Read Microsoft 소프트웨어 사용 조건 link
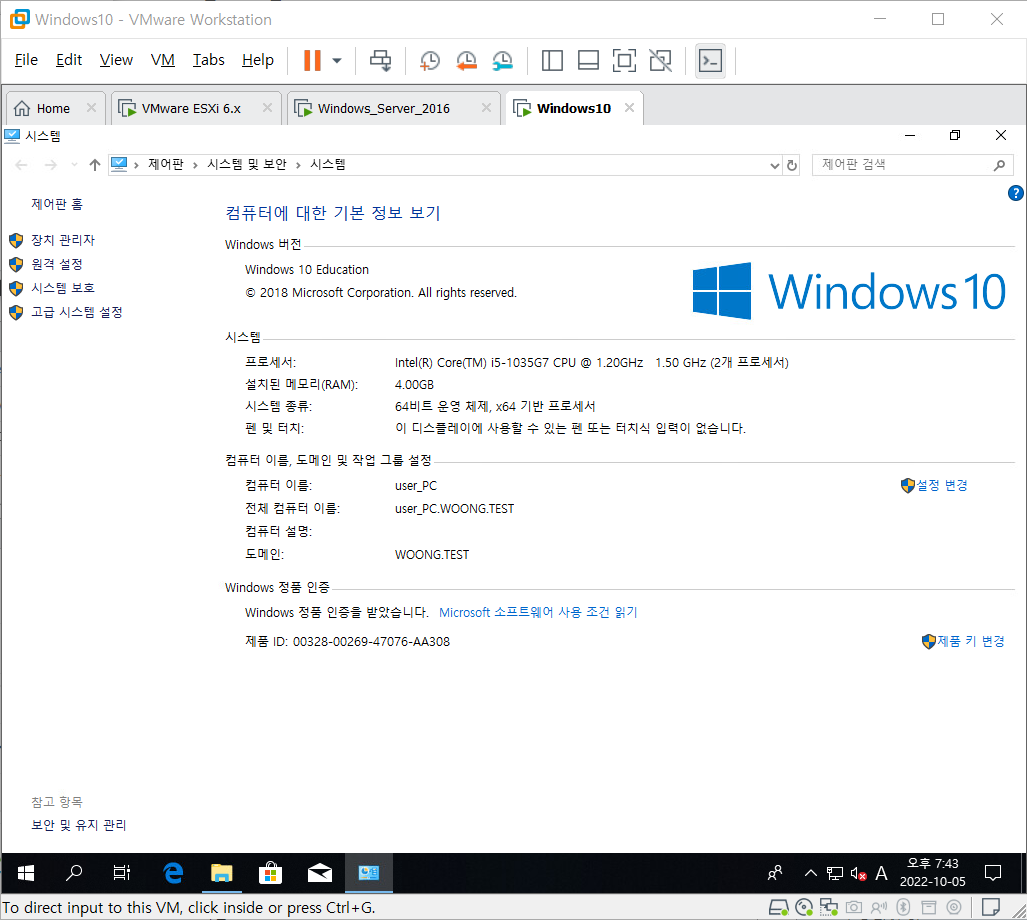 tap(538, 612)
